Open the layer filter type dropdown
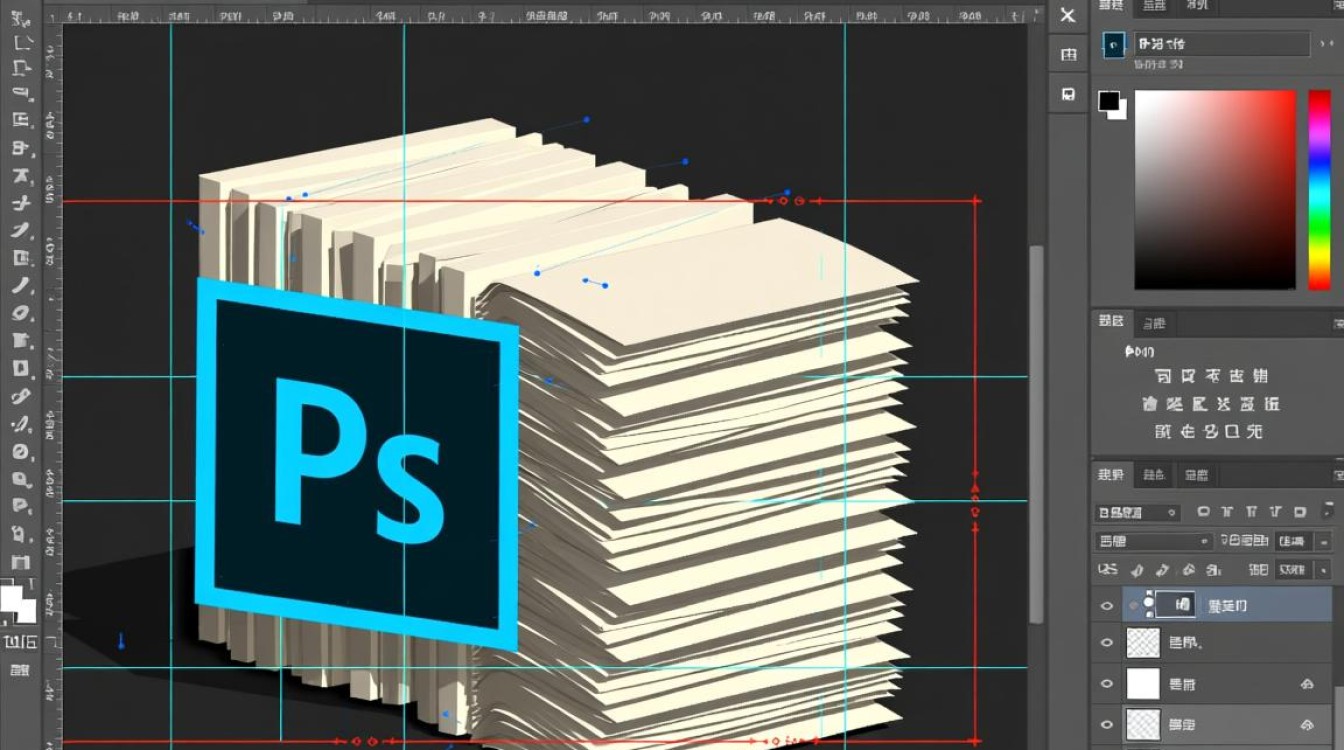Viewport: 1344px width, 750px height. 1138,512
